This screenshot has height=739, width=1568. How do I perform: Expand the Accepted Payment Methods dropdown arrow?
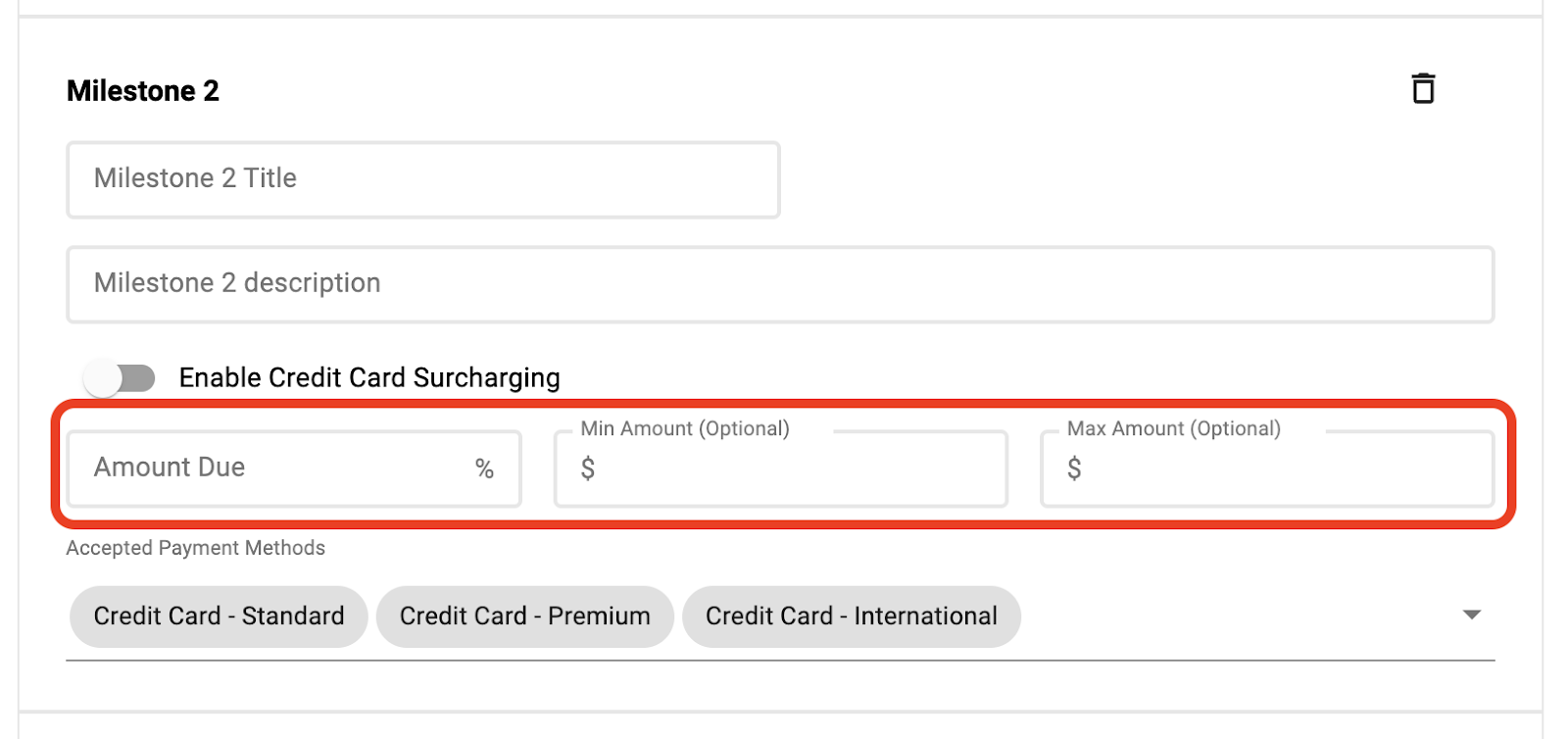tap(1471, 616)
